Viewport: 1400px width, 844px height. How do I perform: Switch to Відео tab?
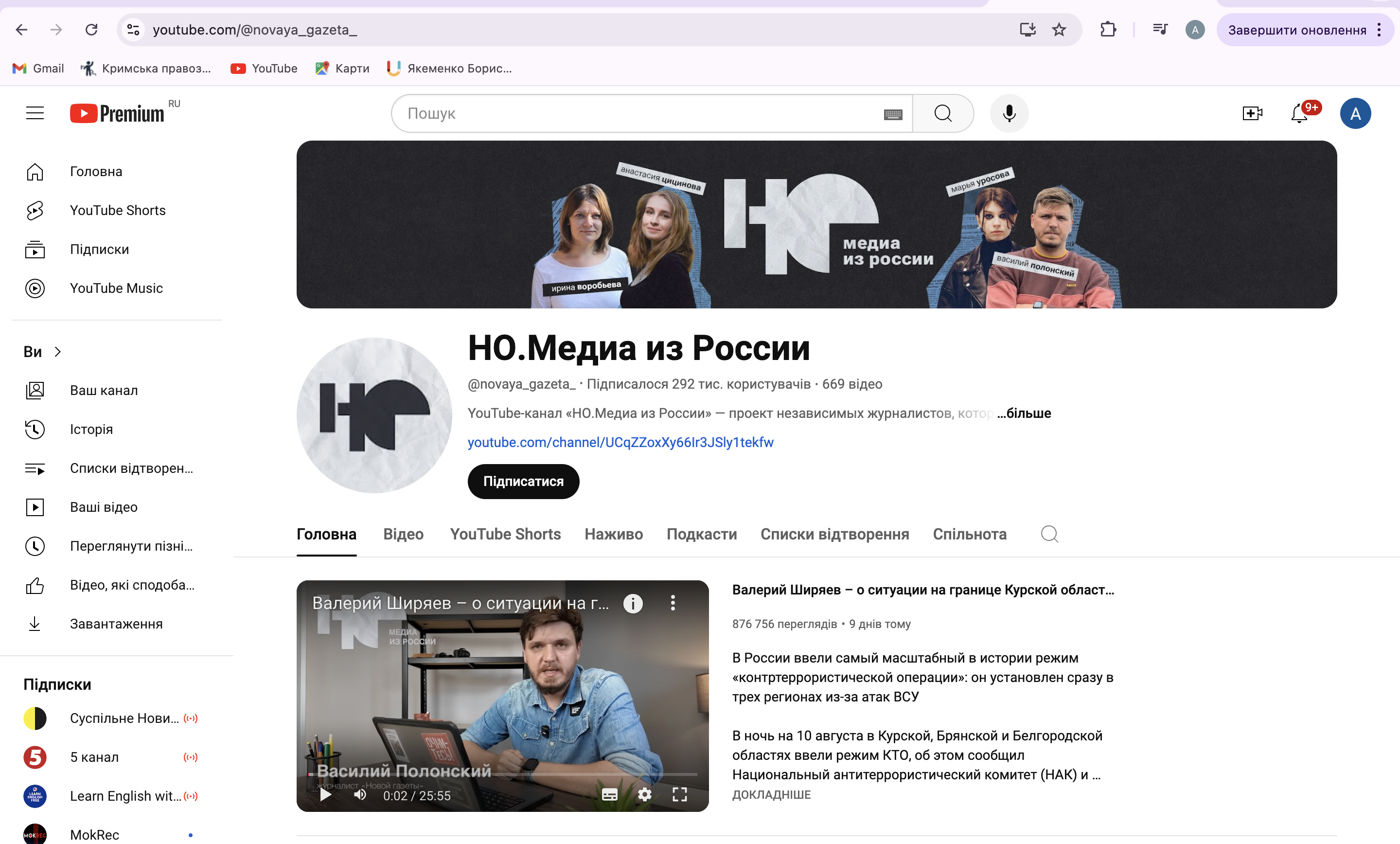[404, 534]
